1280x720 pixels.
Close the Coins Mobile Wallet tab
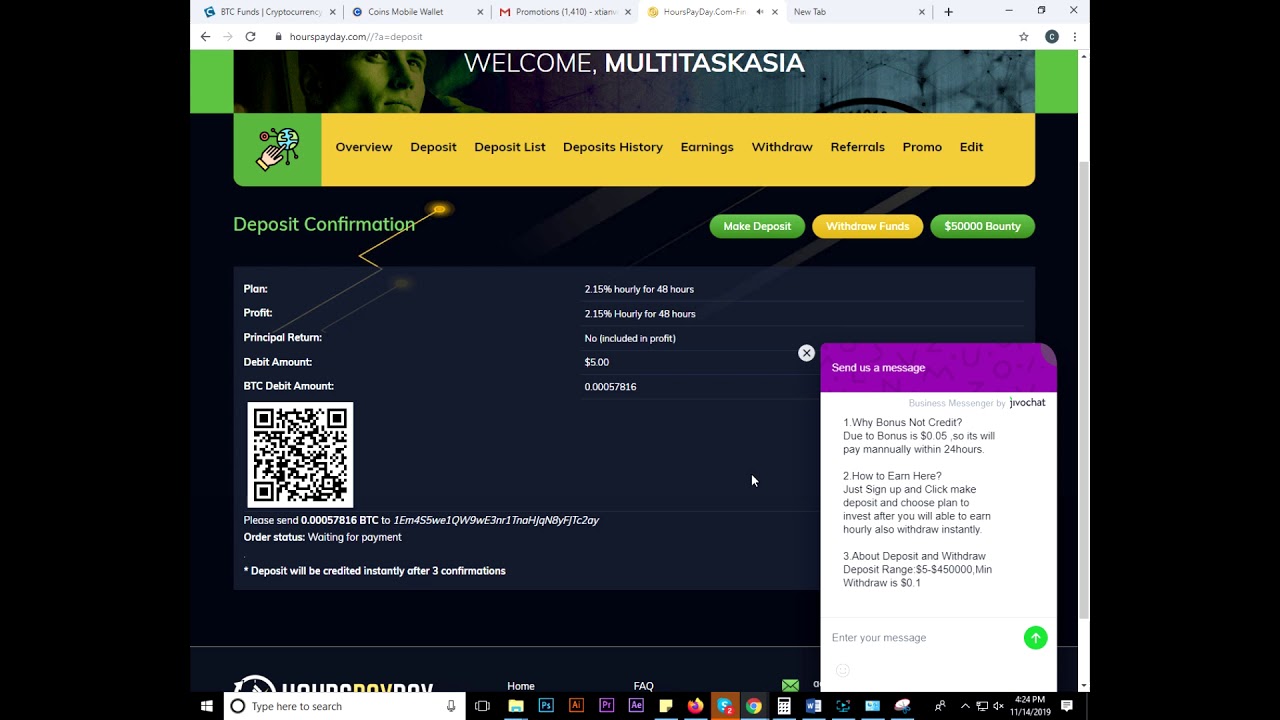[x=480, y=12]
